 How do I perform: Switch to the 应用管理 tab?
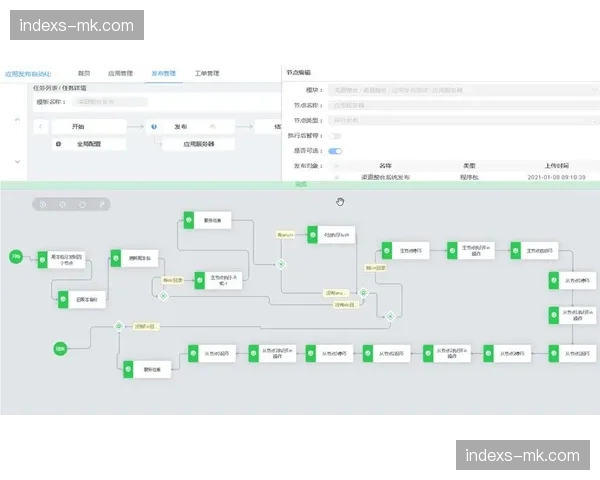(x=121, y=73)
